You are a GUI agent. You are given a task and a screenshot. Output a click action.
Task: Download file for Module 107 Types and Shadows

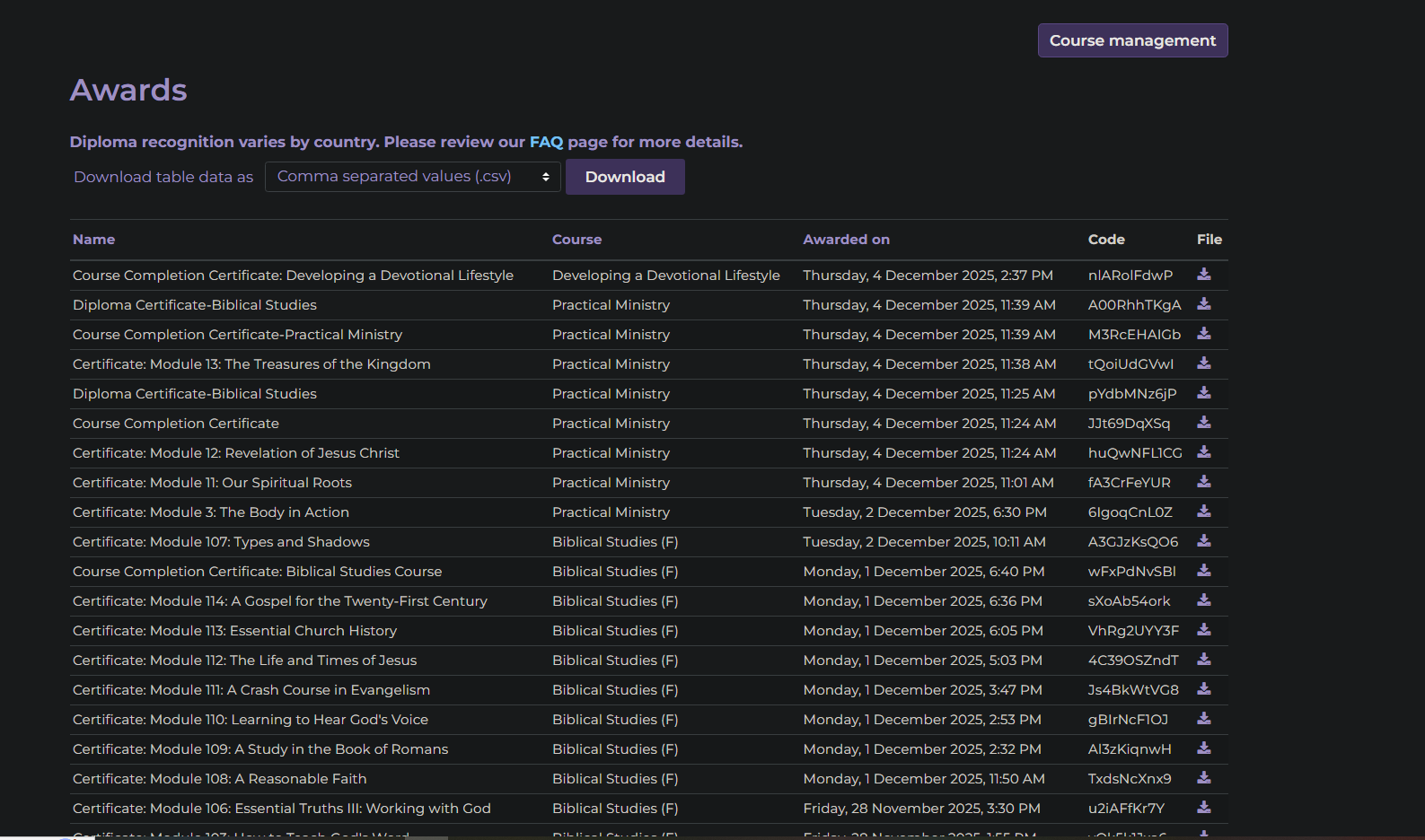(x=1204, y=541)
